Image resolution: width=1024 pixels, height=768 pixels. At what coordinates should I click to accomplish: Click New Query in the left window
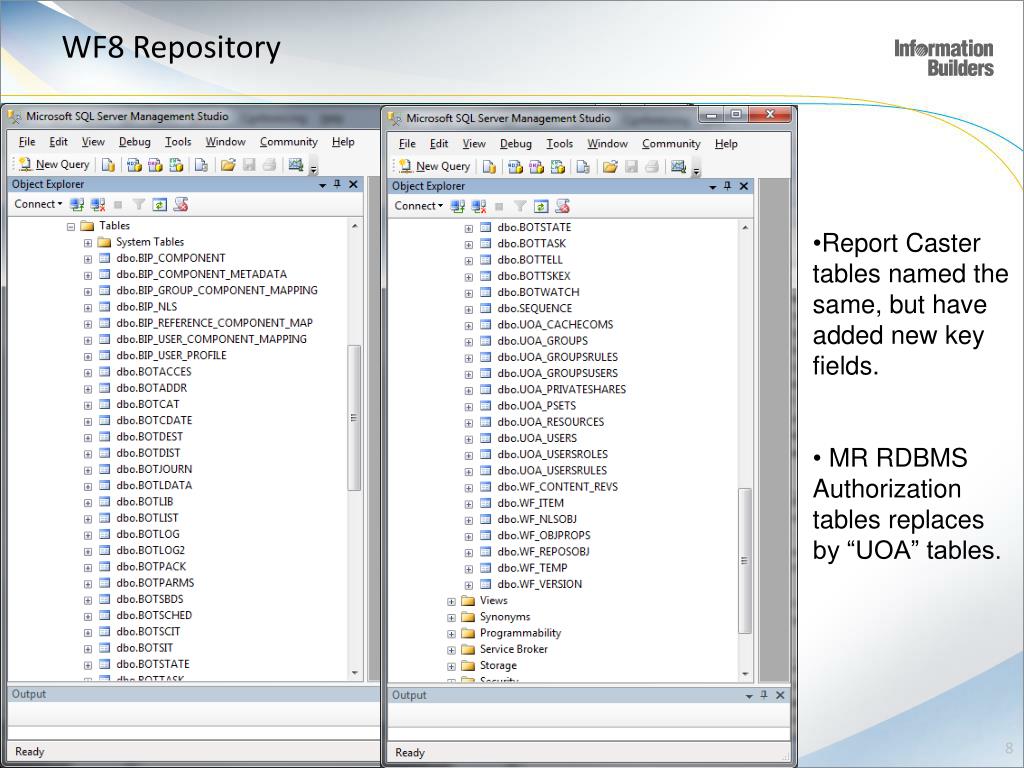[x=54, y=165]
